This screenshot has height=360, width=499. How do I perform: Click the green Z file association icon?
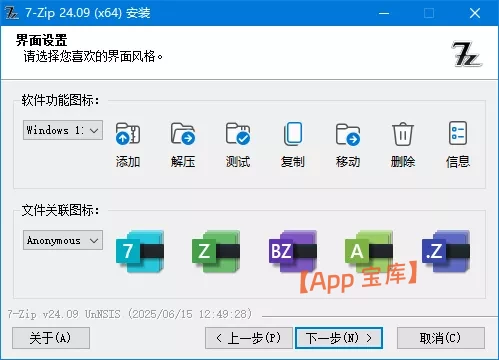216,251
